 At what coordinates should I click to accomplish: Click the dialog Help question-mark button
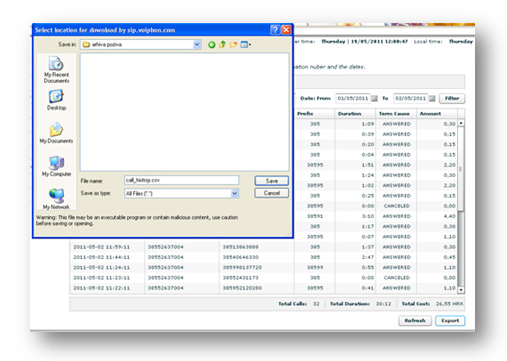275,30
